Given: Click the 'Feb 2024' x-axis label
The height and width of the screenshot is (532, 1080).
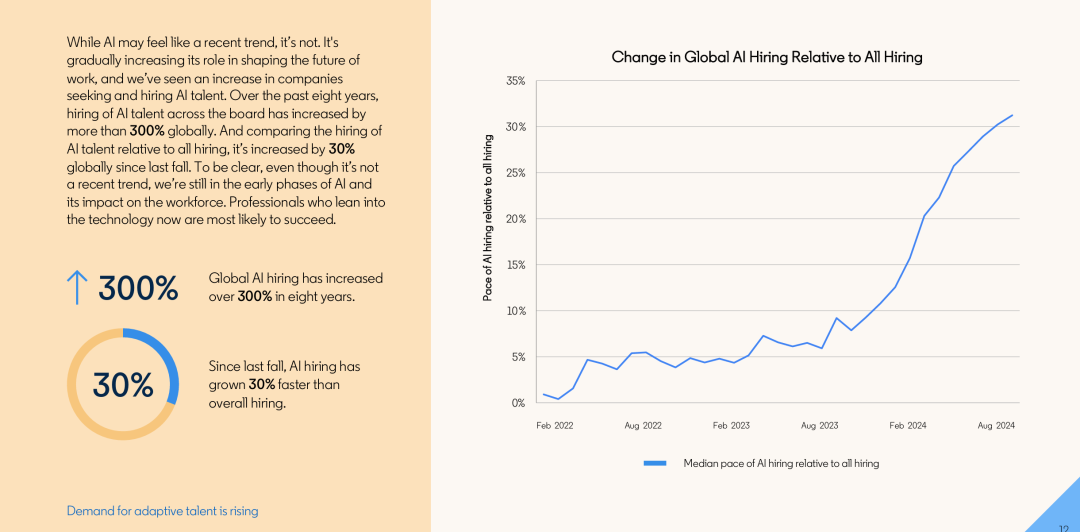Looking at the screenshot, I should (x=908, y=426).
